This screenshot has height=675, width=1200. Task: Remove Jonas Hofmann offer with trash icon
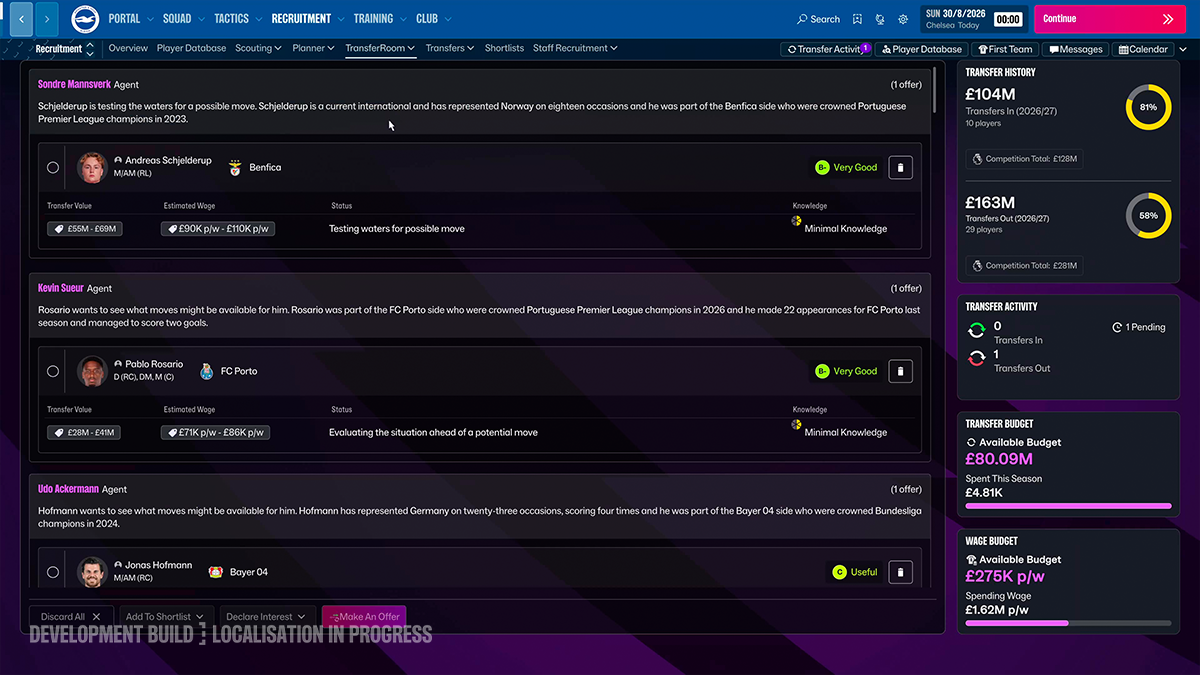point(900,573)
